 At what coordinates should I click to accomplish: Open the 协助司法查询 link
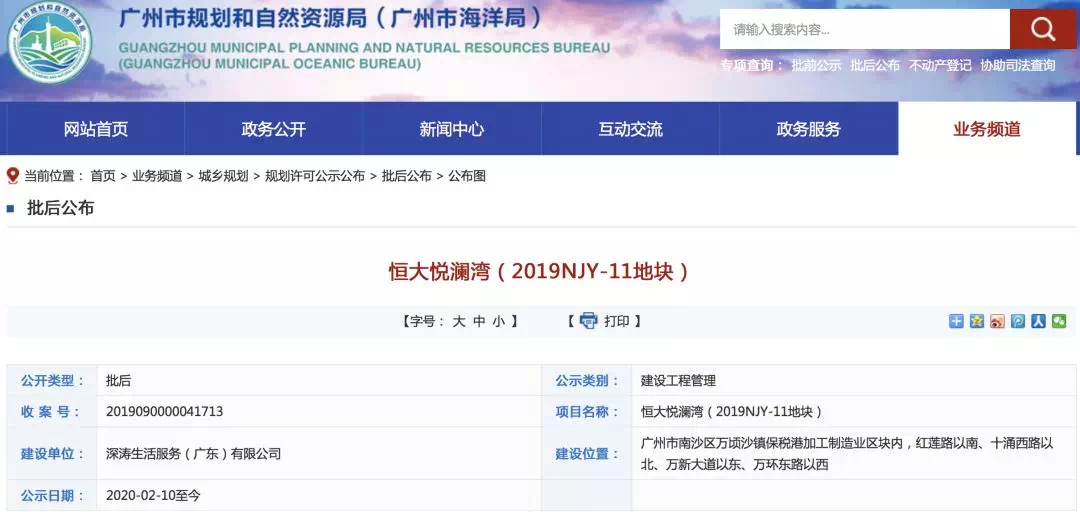coord(1017,66)
